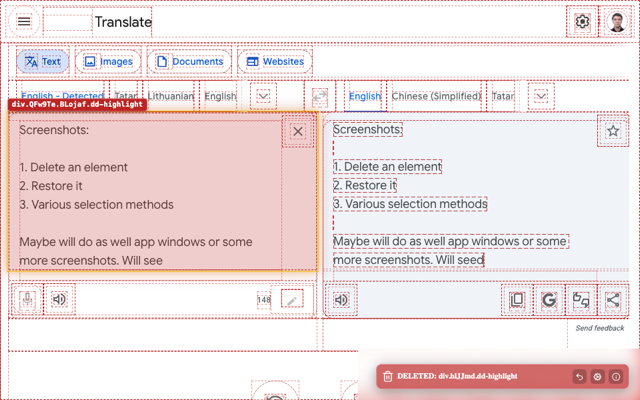Viewport: 640px width, 400px height.
Task: Rate this translation icon
Action: coord(581,300)
